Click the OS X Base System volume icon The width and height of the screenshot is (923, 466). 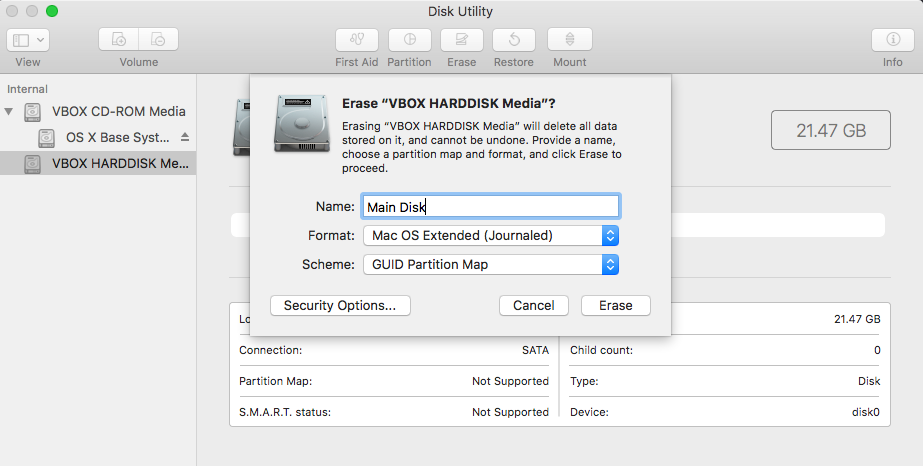point(47,138)
